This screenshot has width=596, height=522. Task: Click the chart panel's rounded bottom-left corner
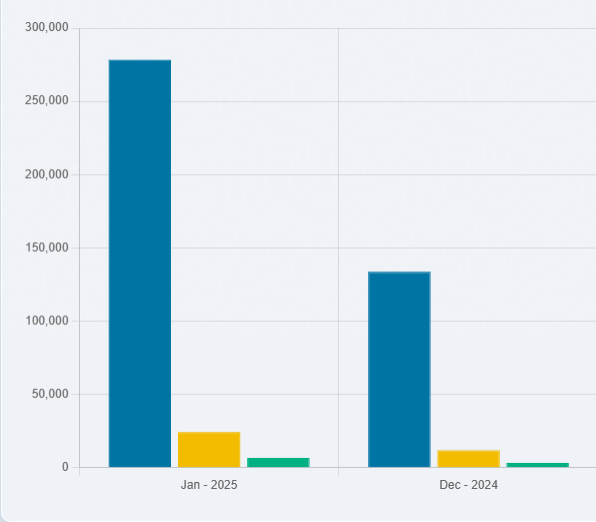click(x=5, y=516)
